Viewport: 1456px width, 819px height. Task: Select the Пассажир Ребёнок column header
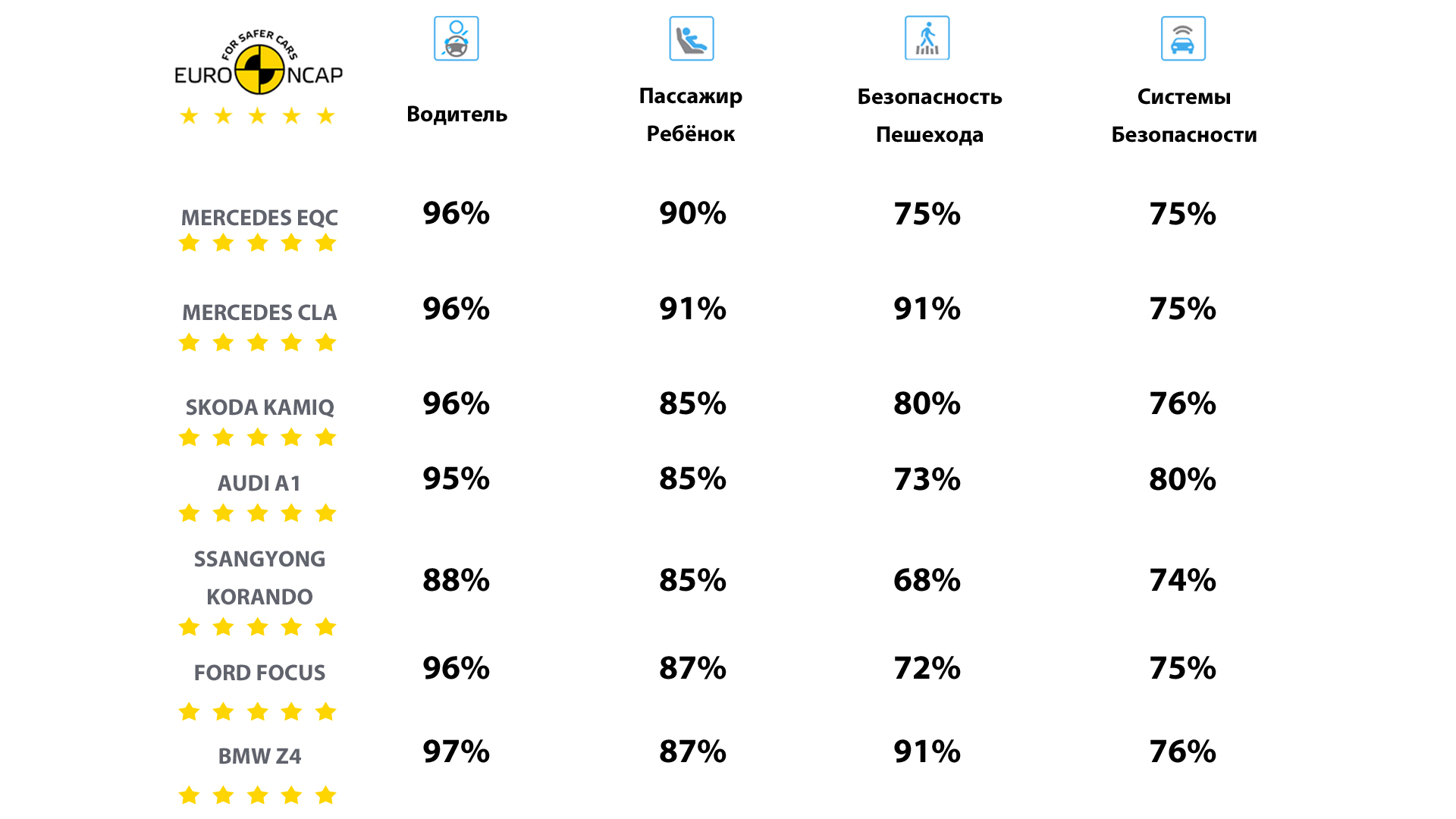[x=691, y=115]
